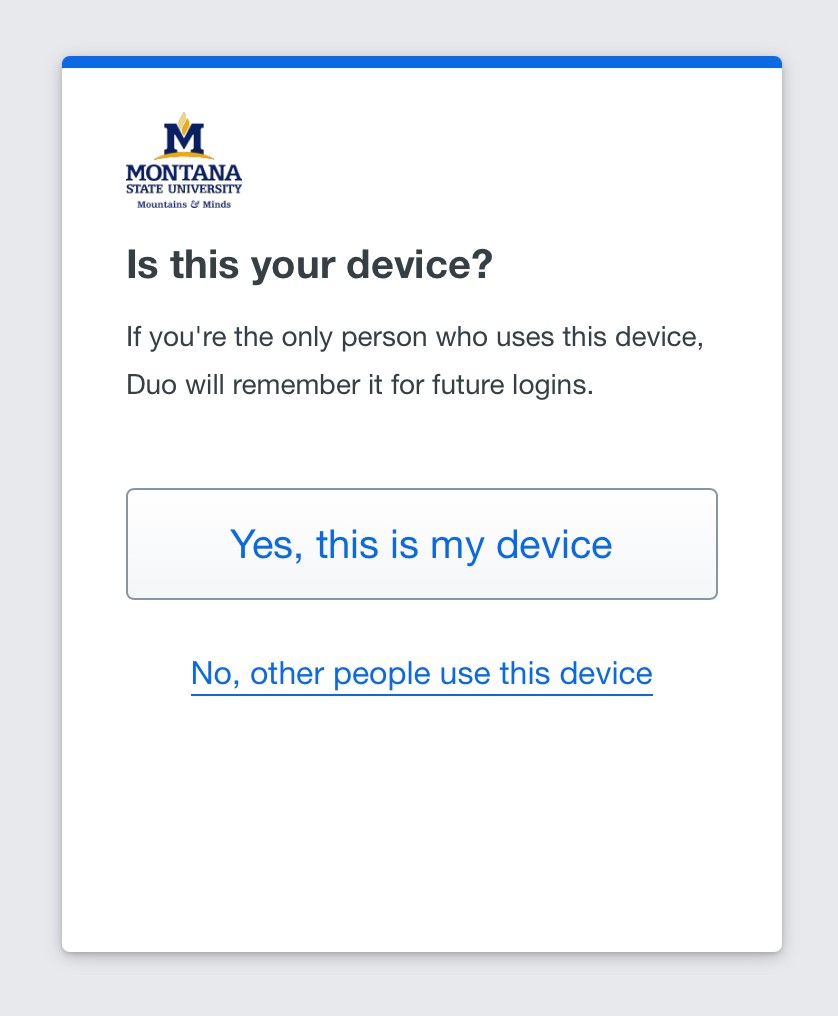This screenshot has width=838, height=1016.
Task: Click the MONTANA wordmark text in the logo
Action: tap(183, 170)
